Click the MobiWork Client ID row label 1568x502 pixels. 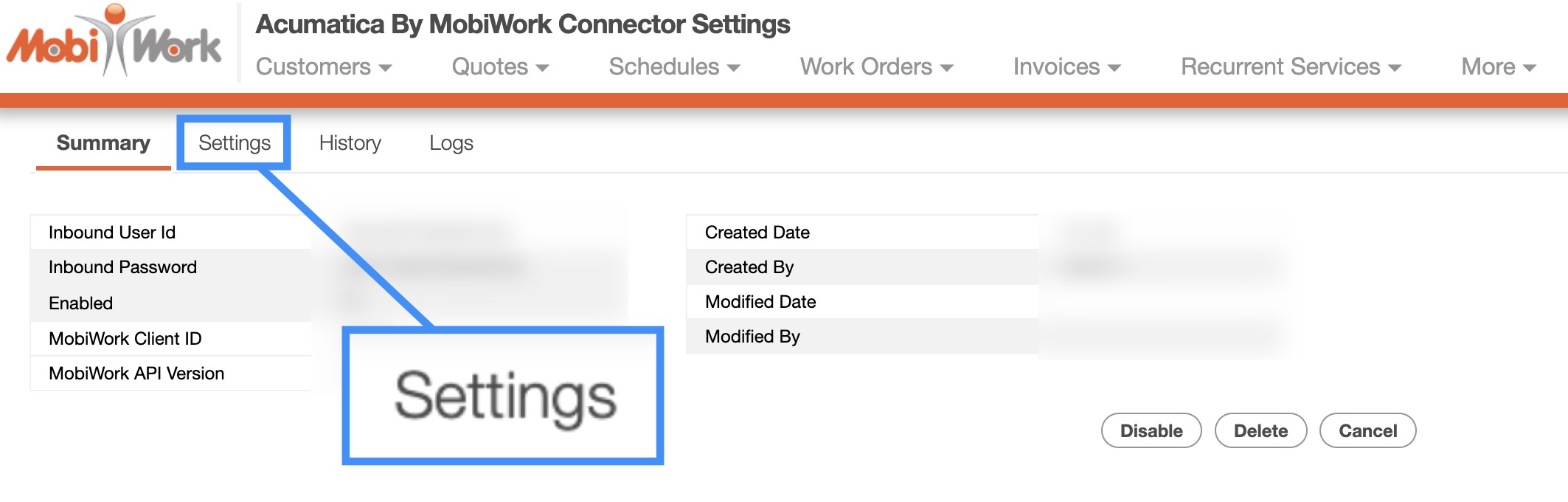[125, 339]
